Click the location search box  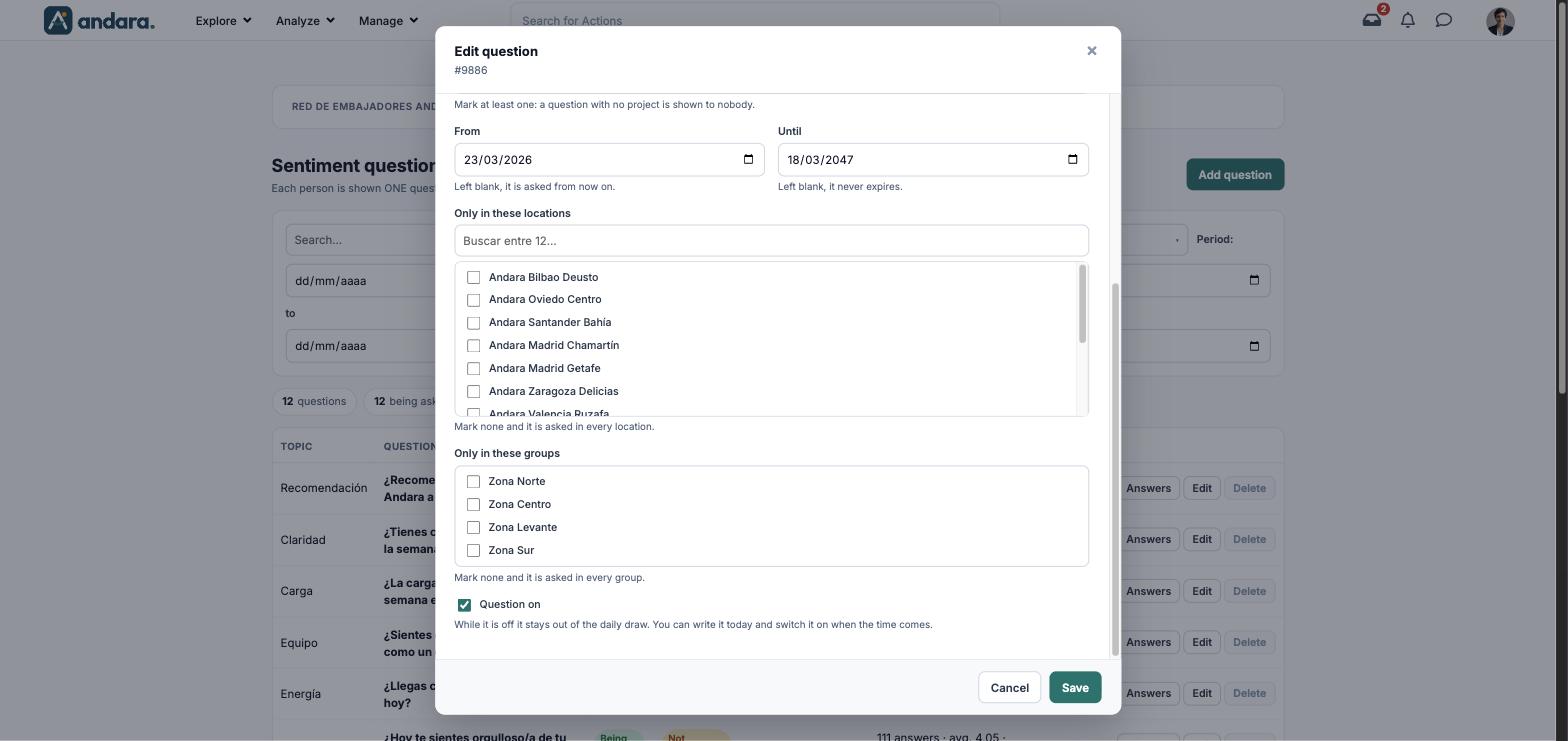click(x=771, y=241)
